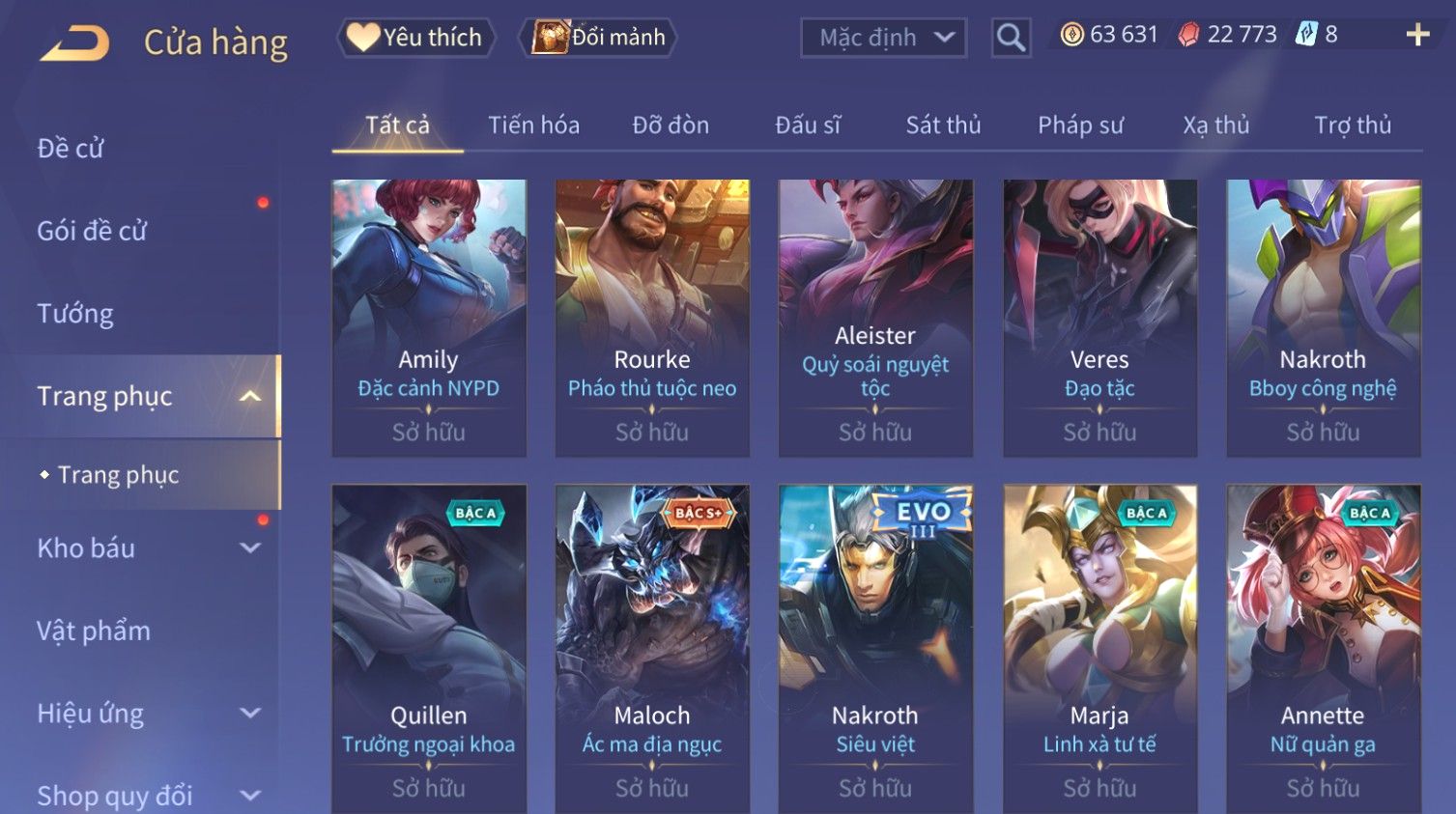Click the red ruby currency icon
The height and width of the screenshot is (814, 1456).
pos(1188,35)
